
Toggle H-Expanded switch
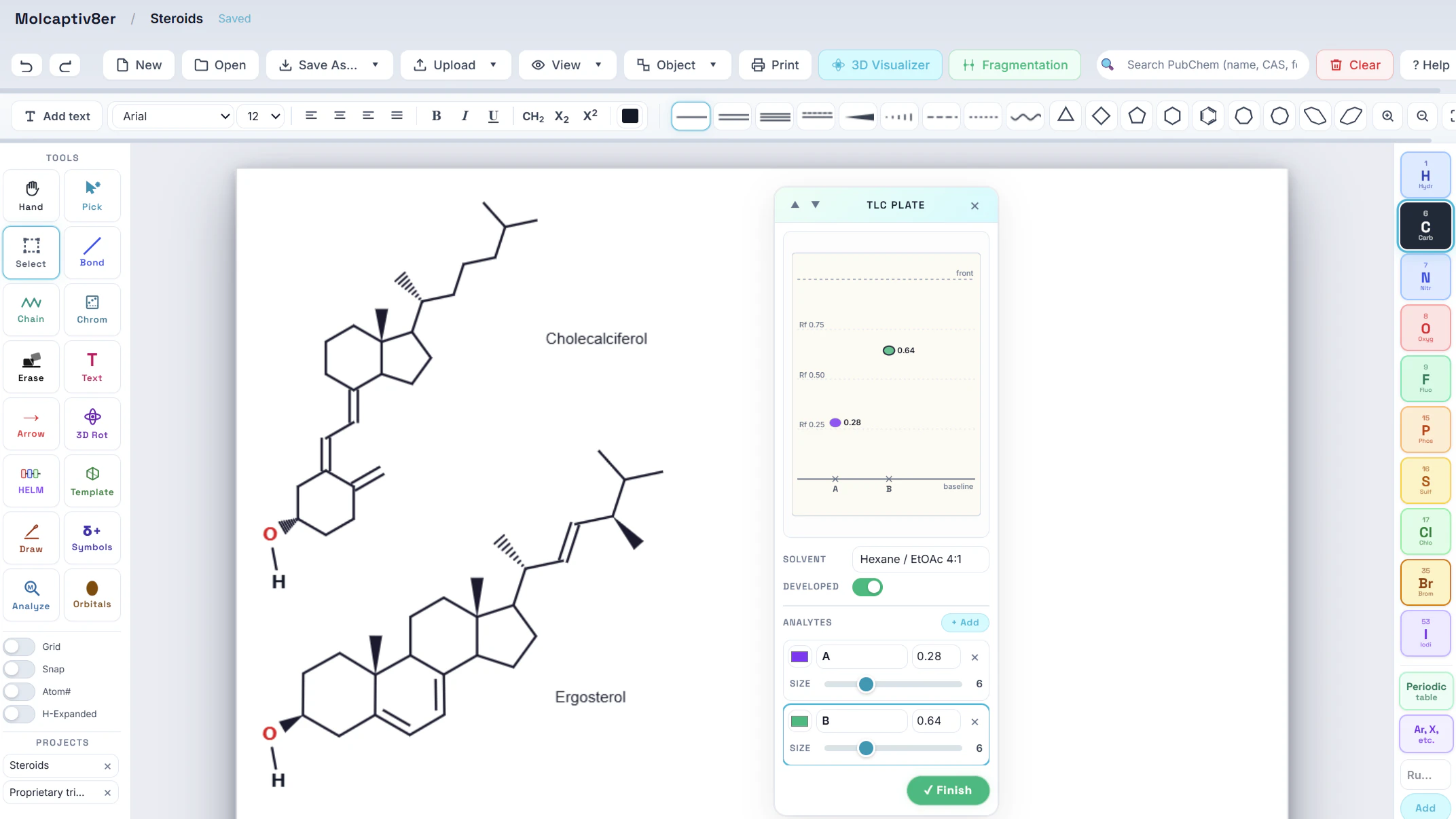pos(19,714)
